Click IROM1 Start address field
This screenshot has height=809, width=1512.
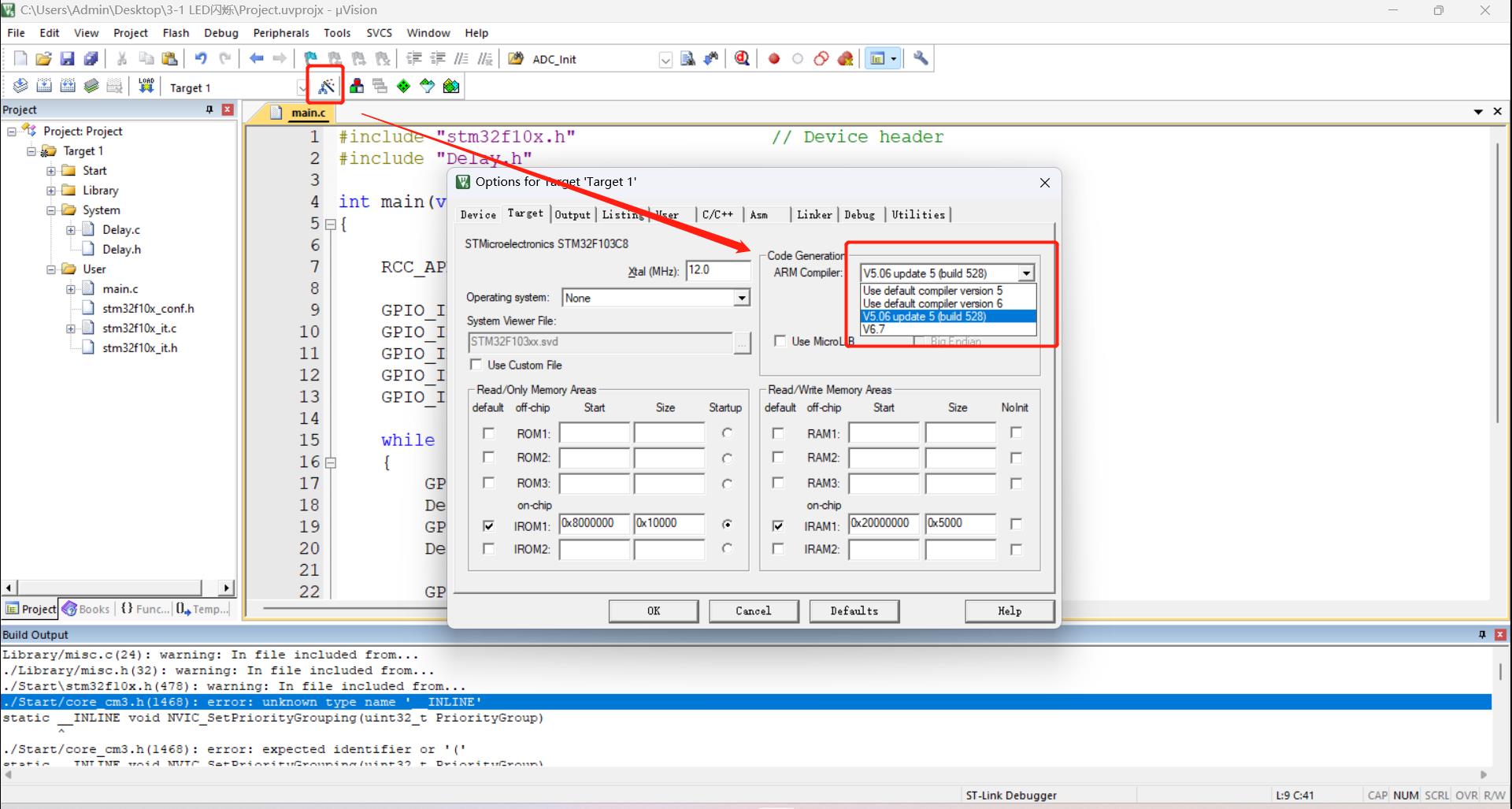(x=595, y=524)
